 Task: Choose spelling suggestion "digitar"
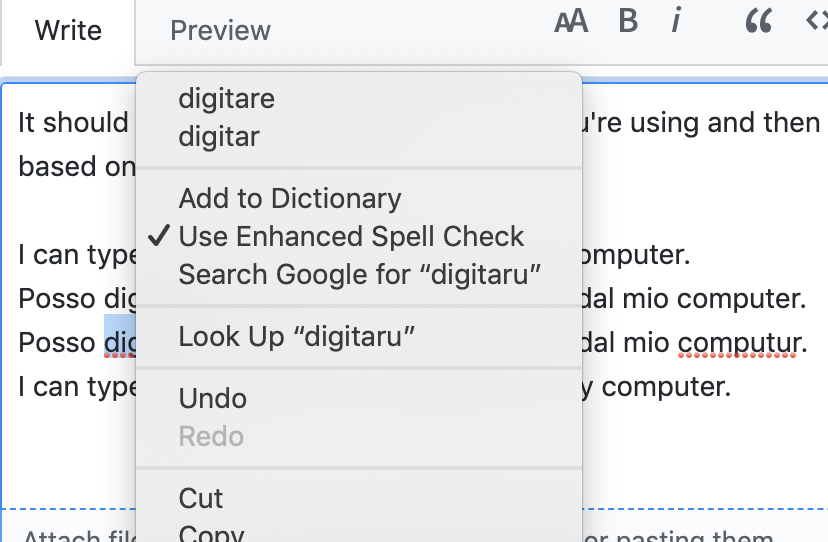(x=359, y=137)
